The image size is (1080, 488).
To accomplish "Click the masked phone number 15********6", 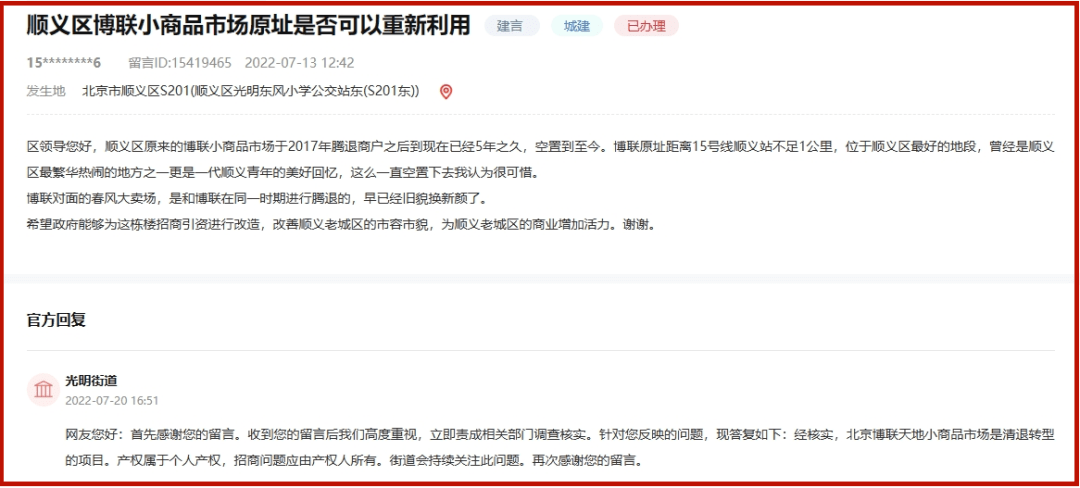I will (x=63, y=63).
